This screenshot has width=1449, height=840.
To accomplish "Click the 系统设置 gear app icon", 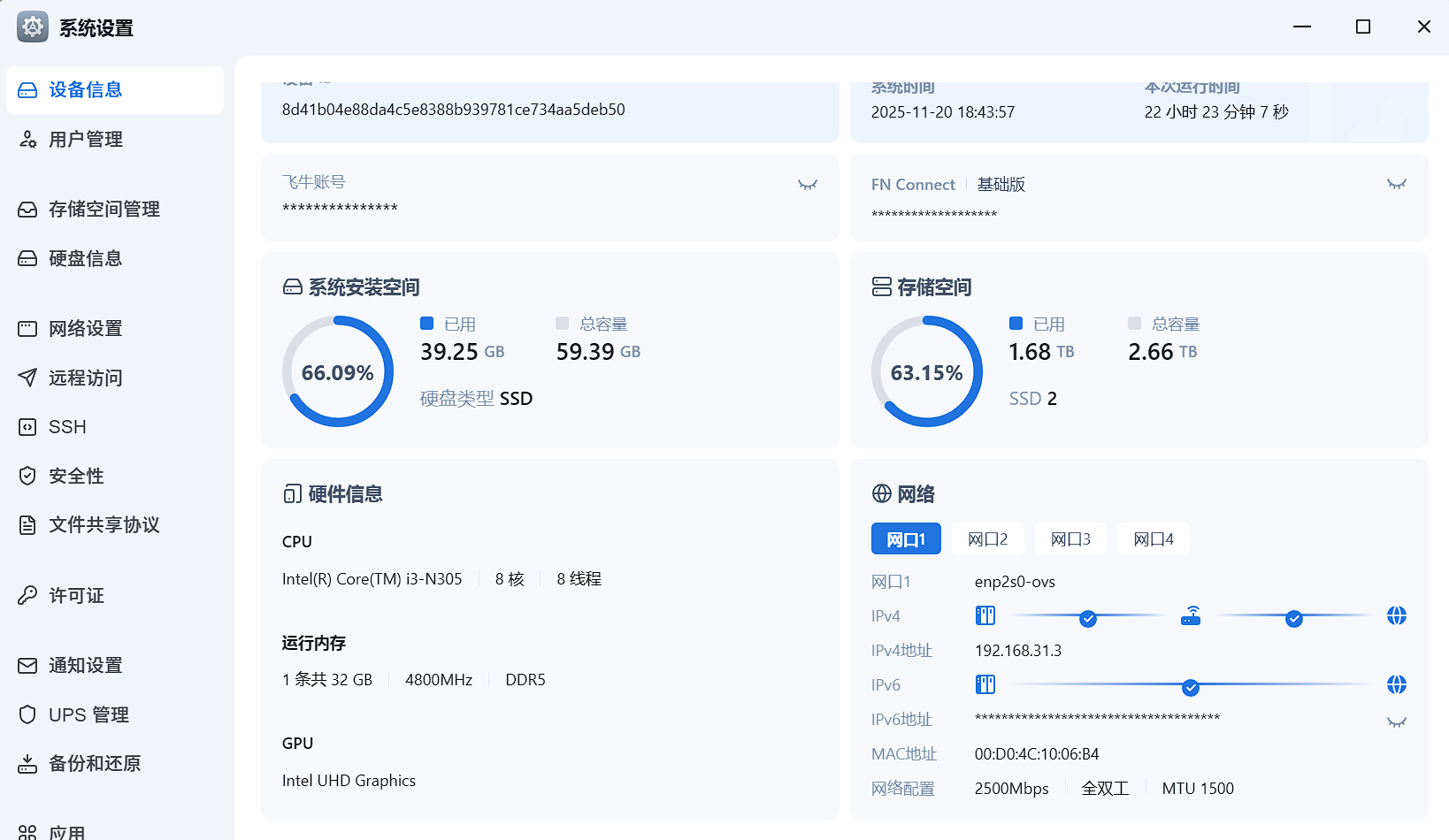I will (33, 27).
